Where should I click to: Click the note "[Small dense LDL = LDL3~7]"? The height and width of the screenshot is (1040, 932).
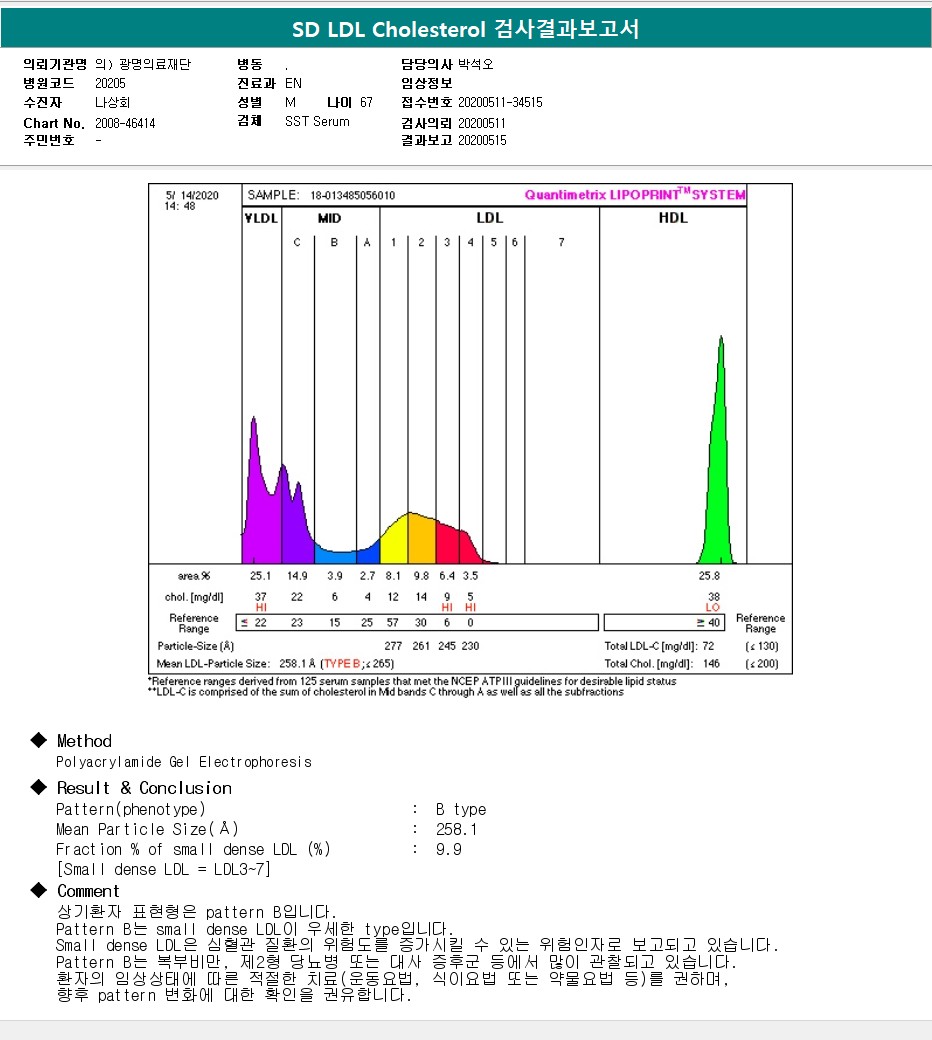tap(163, 869)
